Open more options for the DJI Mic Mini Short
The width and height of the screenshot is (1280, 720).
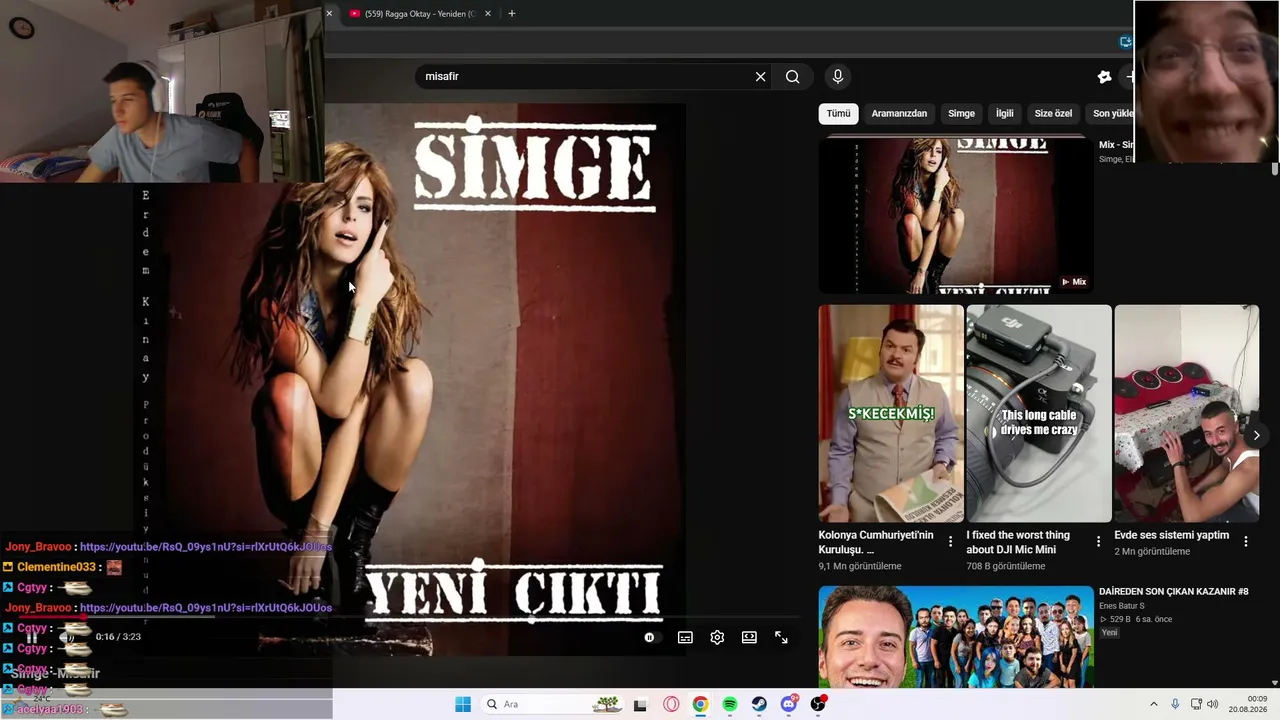[1098, 542]
